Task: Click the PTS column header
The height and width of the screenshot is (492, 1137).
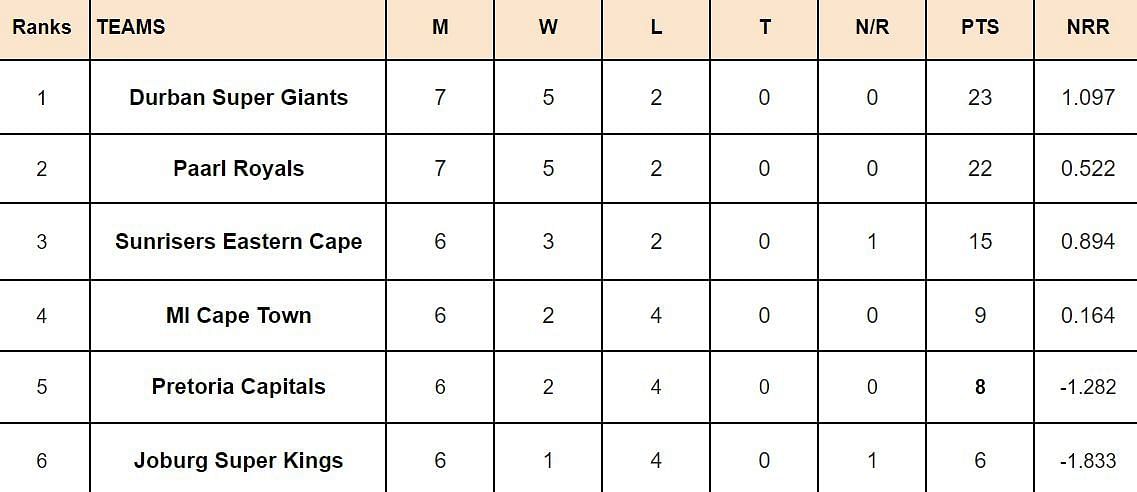Action: (980, 28)
